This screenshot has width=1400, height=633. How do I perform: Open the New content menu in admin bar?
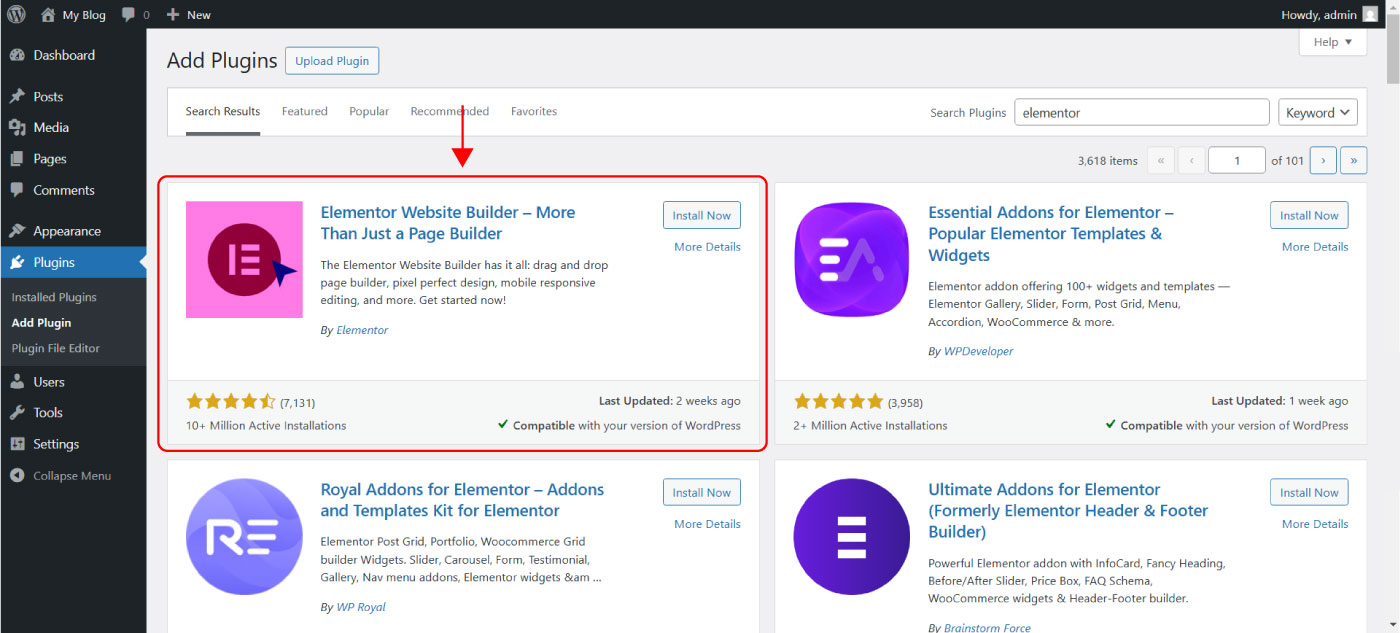188,15
